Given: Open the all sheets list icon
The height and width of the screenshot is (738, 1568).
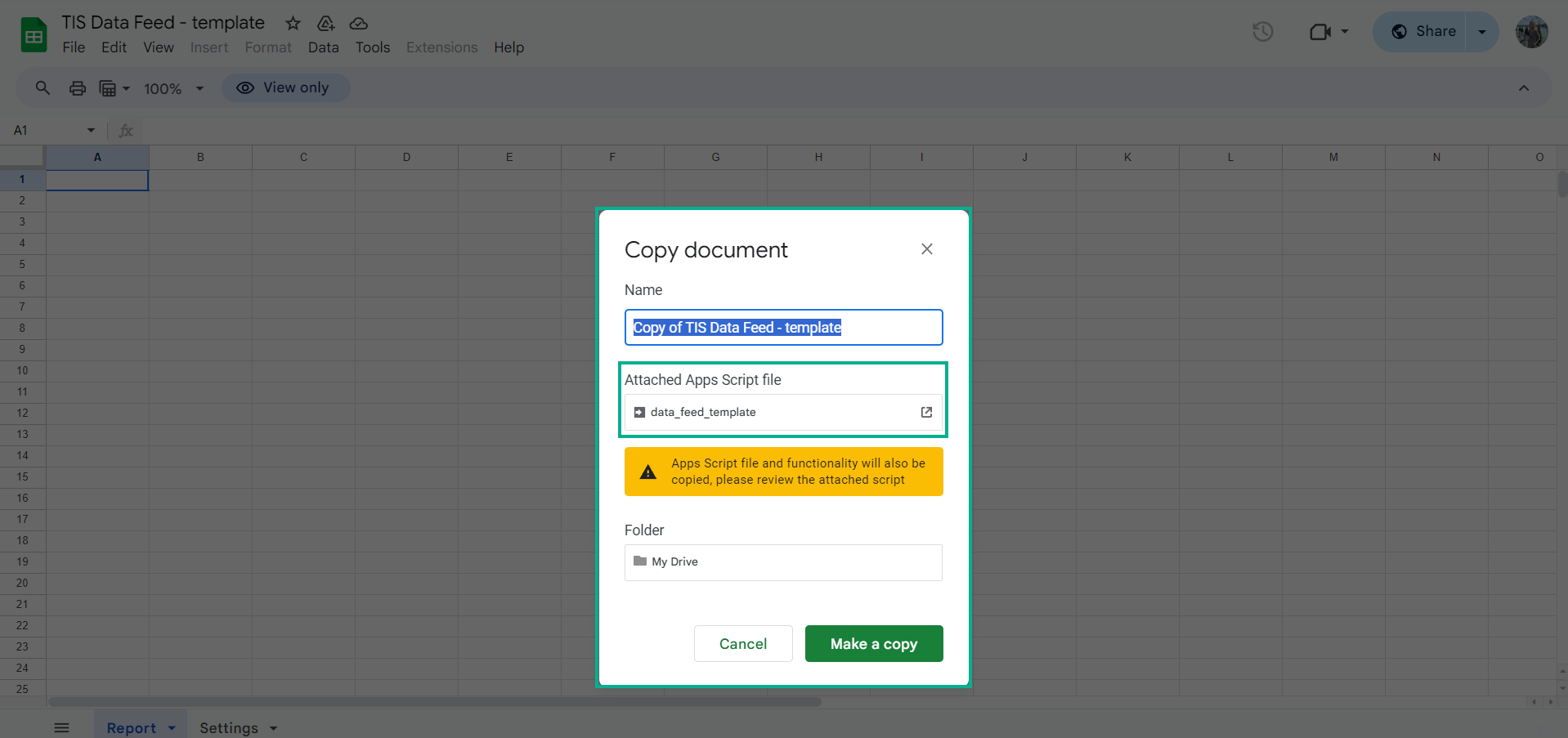Looking at the screenshot, I should (x=62, y=727).
